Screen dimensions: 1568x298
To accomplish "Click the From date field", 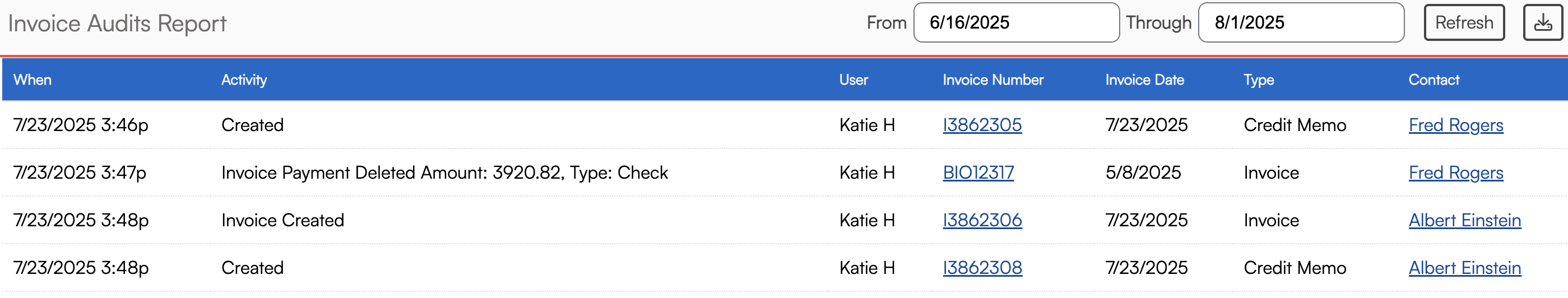I will (1016, 23).
